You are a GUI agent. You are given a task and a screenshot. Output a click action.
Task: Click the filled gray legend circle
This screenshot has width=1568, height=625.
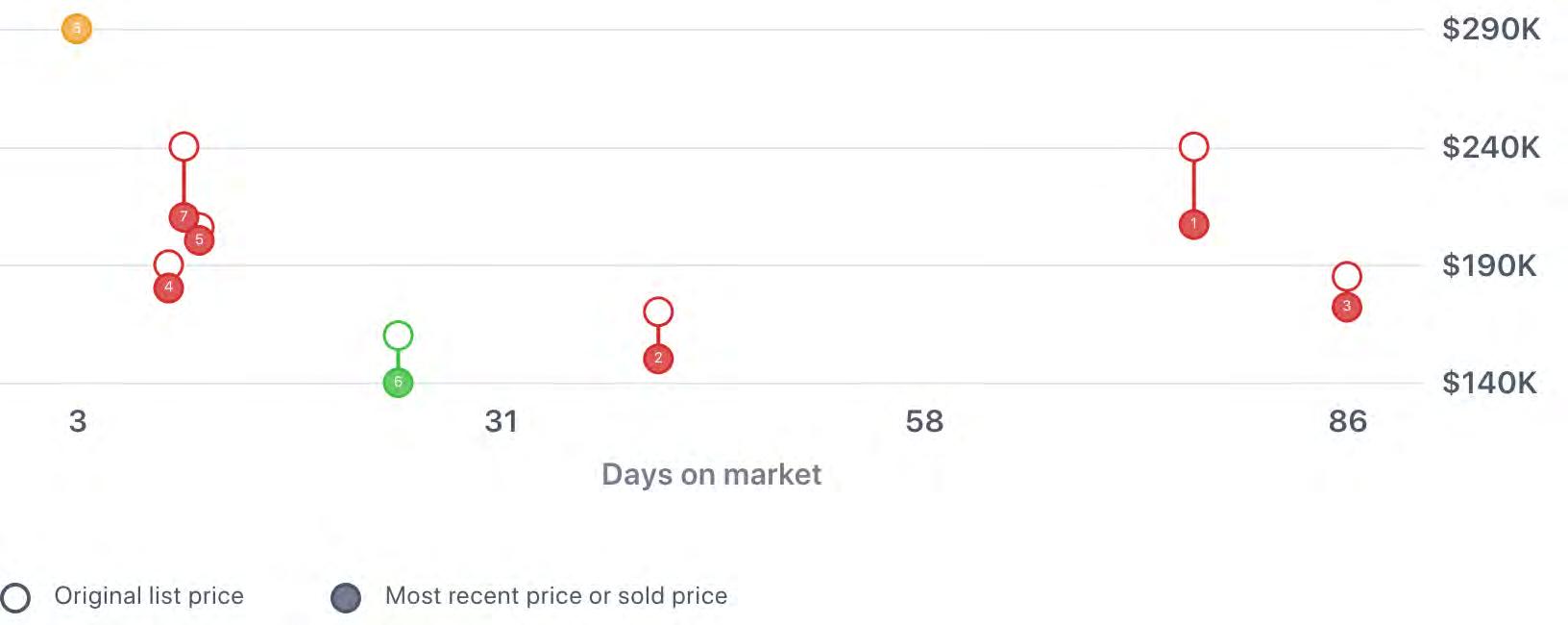point(346,597)
